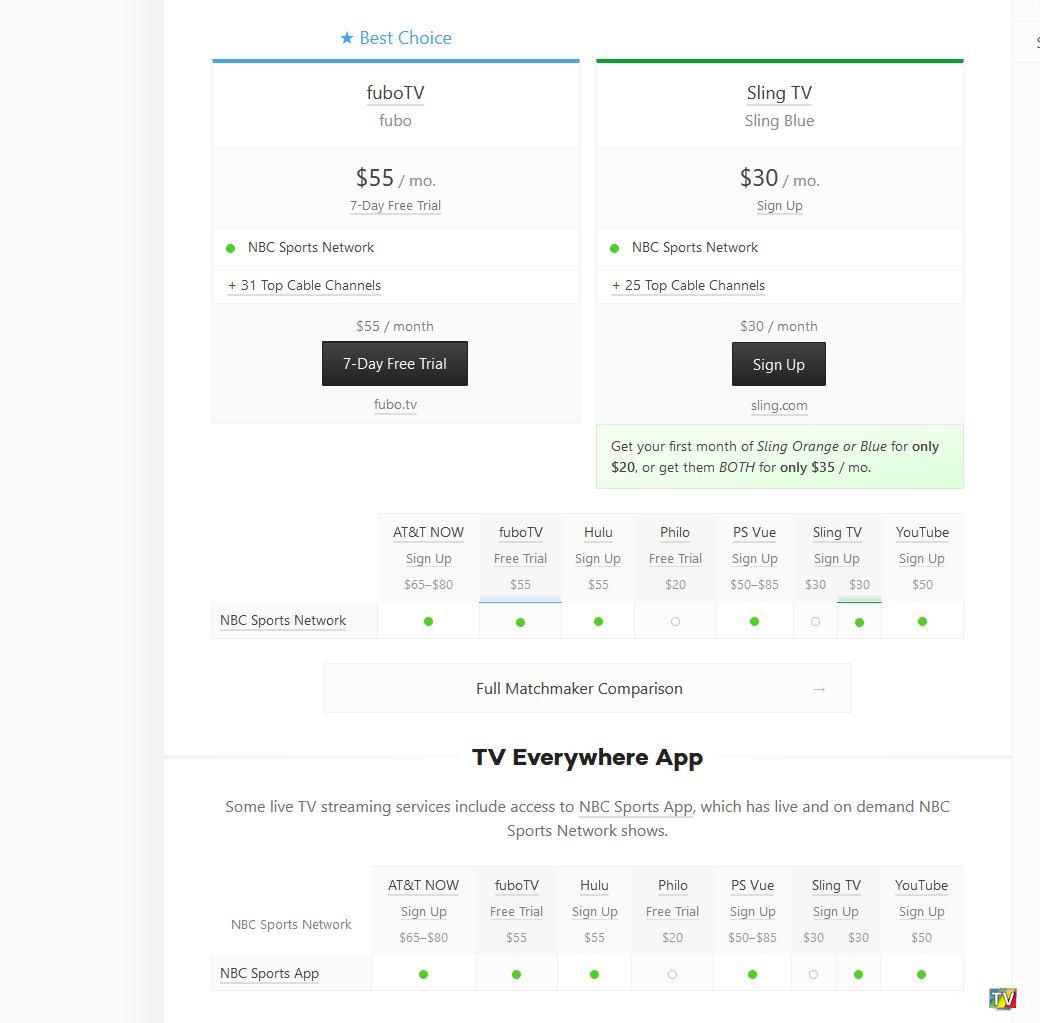Image resolution: width=1040 pixels, height=1023 pixels.
Task: Visit the fubo.tv link
Action: 395,405
